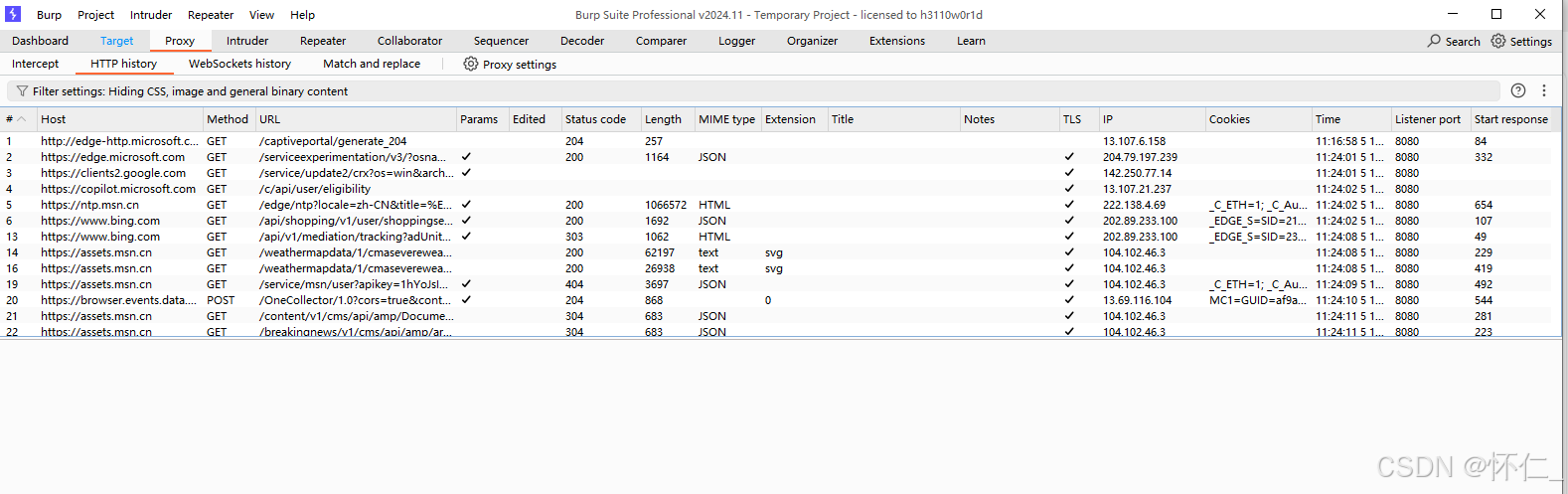Open the Burp menu

[x=49, y=15]
